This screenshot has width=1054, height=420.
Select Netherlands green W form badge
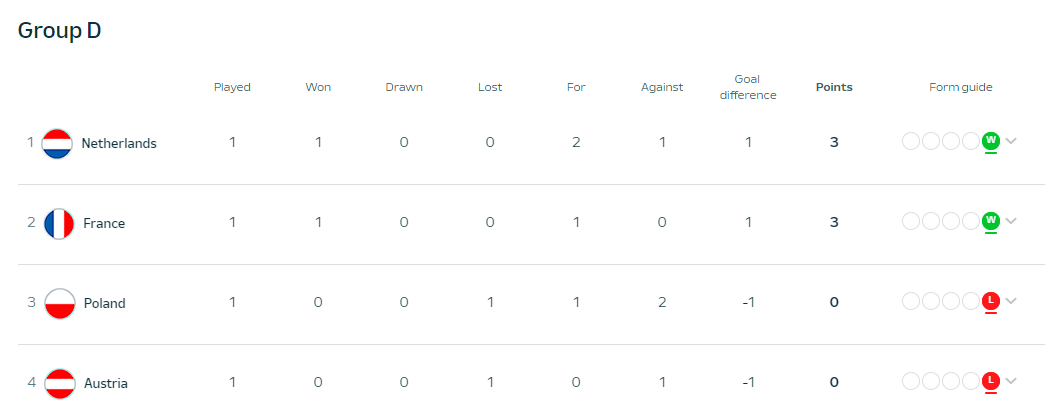tap(991, 141)
